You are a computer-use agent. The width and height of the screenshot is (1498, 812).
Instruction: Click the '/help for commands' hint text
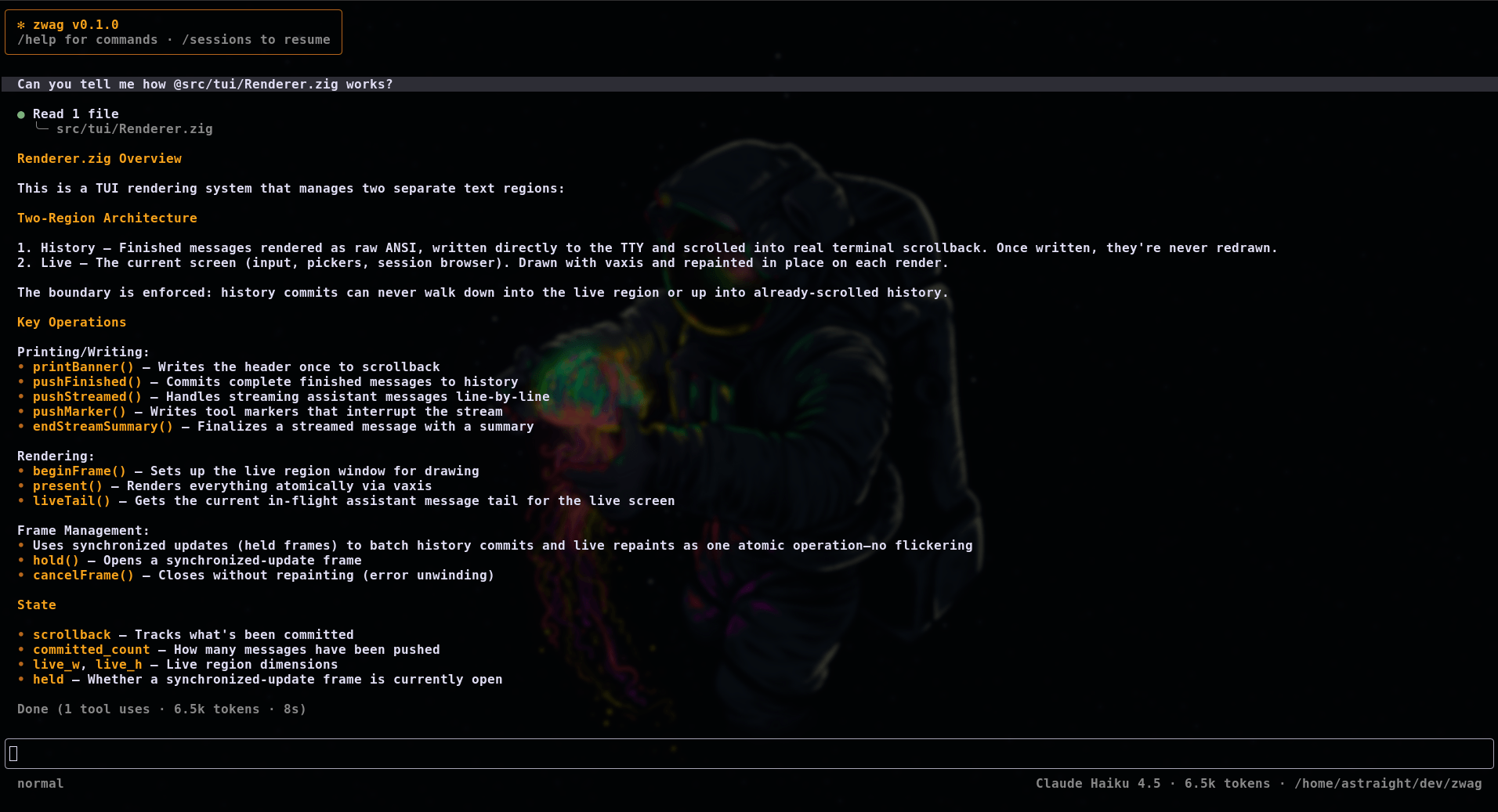(88, 40)
